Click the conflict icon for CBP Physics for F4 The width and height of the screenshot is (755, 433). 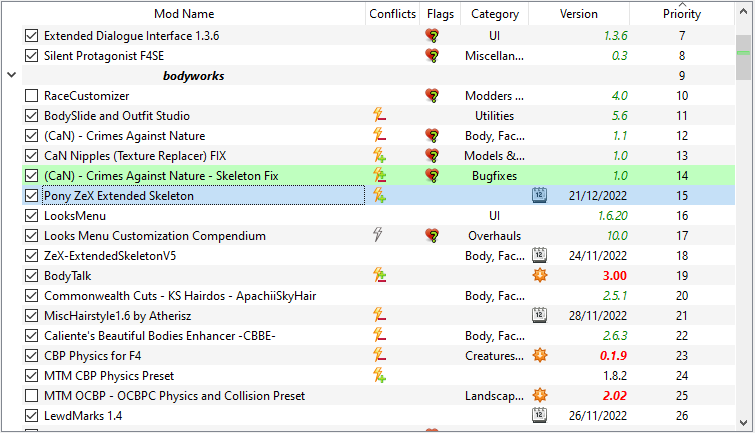coord(379,355)
